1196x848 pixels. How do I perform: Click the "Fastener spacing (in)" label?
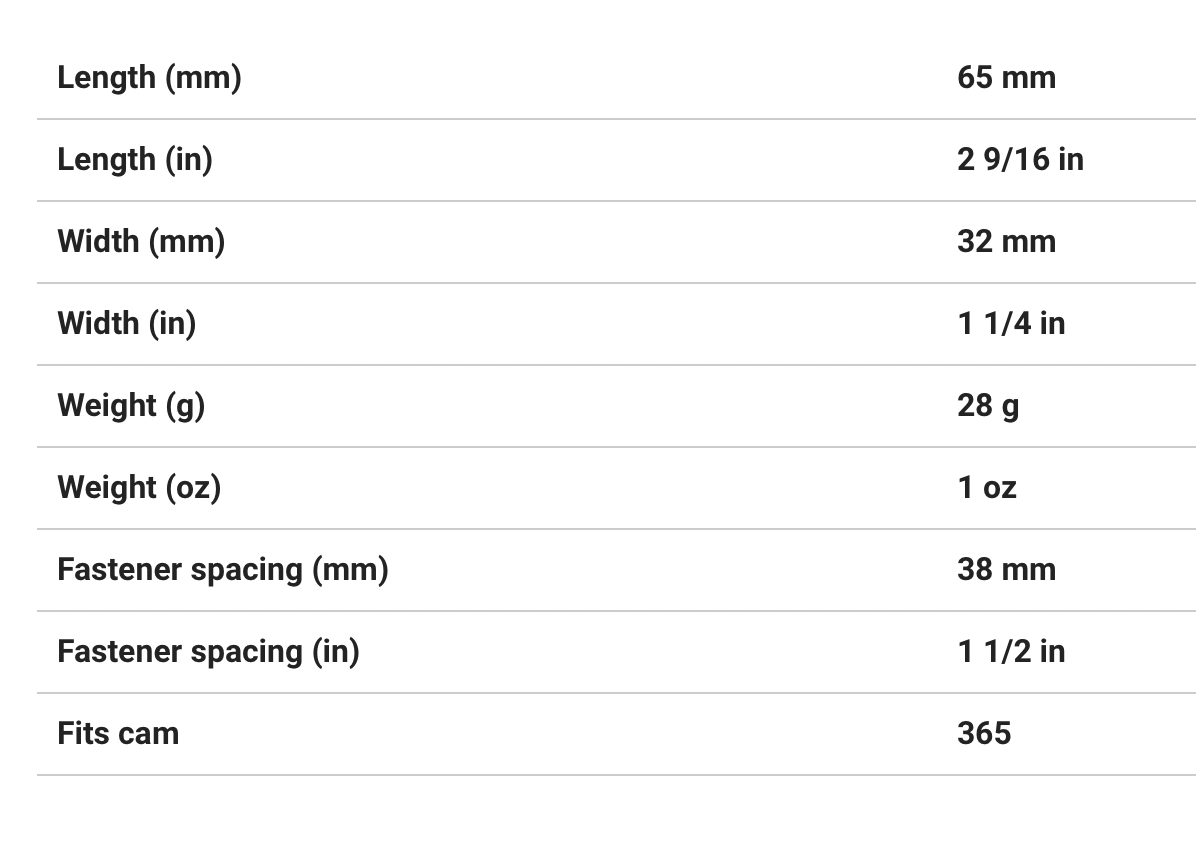(x=208, y=651)
